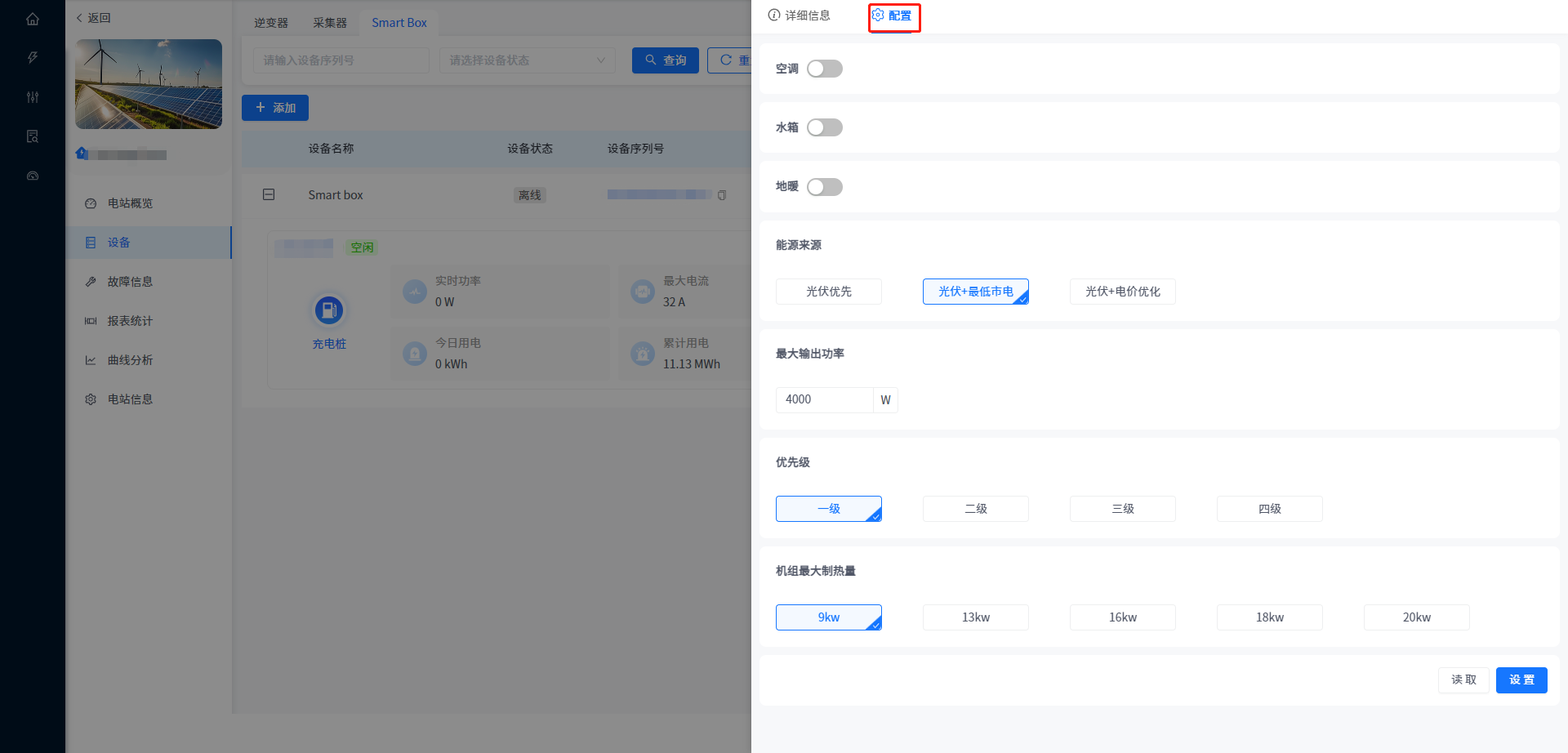1568x753 pixels.
Task: Click the document search sidebar icon
Action: click(x=33, y=136)
